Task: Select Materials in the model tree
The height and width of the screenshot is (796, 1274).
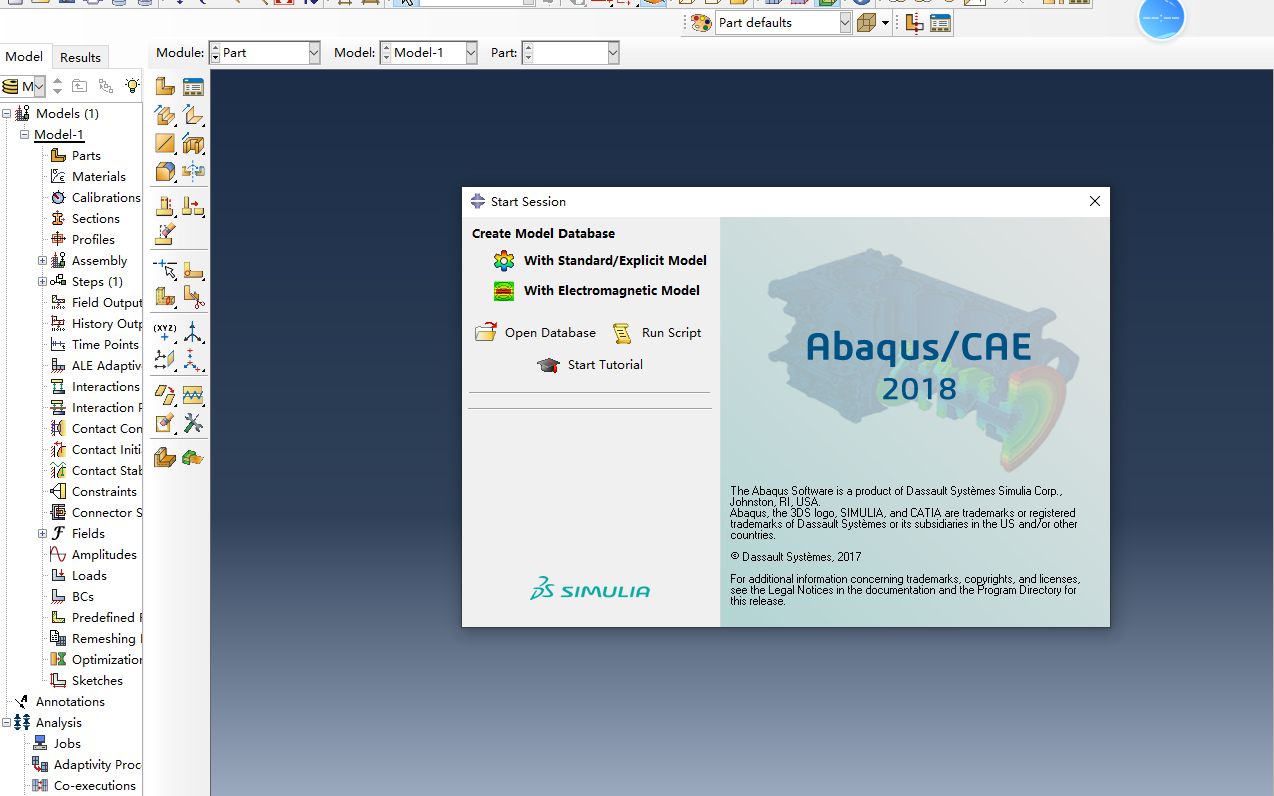Action: [98, 176]
